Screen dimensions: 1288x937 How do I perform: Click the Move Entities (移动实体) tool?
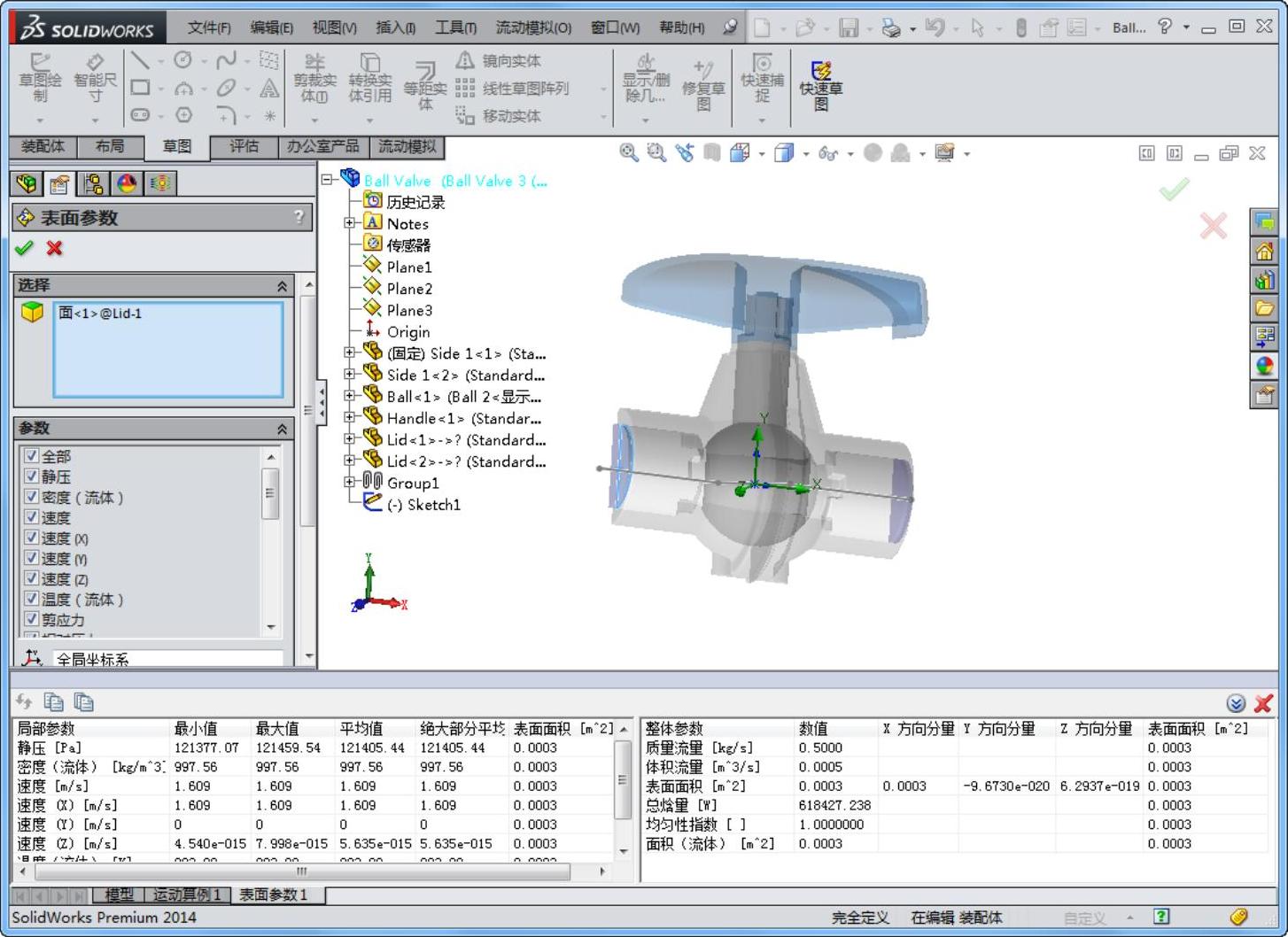(x=499, y=116)
